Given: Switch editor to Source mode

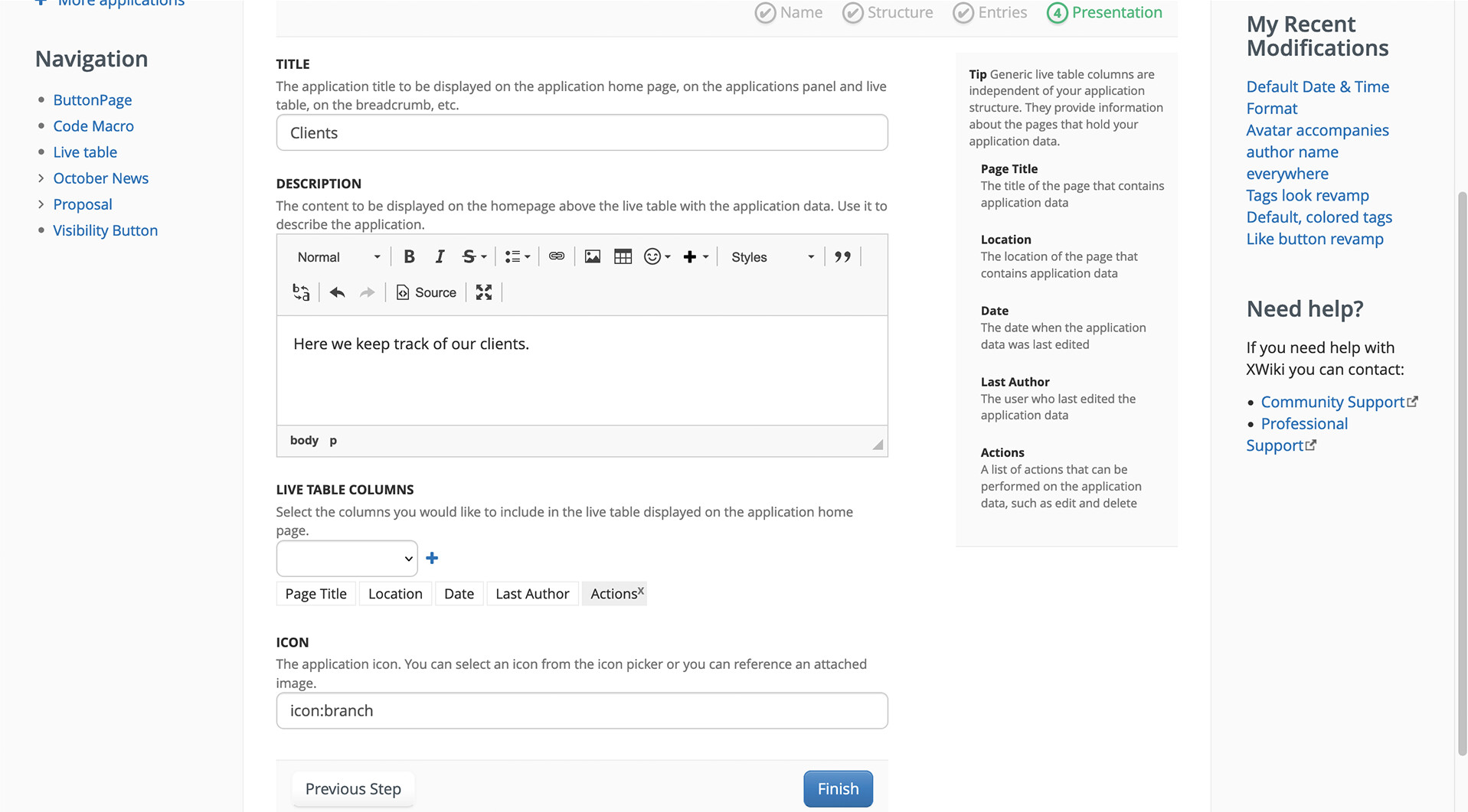Looking at the screenshot, I should coord(426,292).
